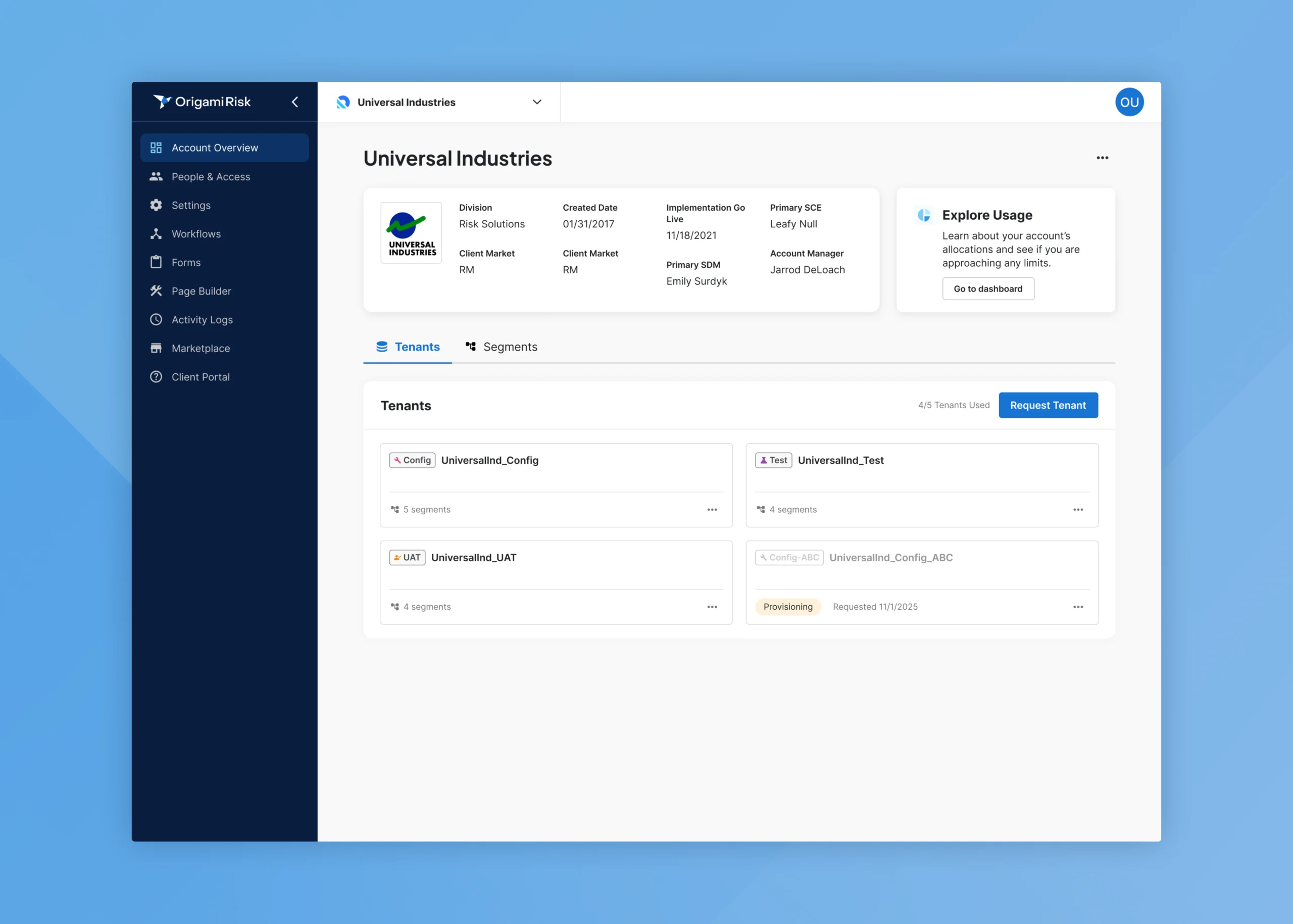Expand the Universal Industries account dropdown
1293x924 pixels.
(438, 103)
